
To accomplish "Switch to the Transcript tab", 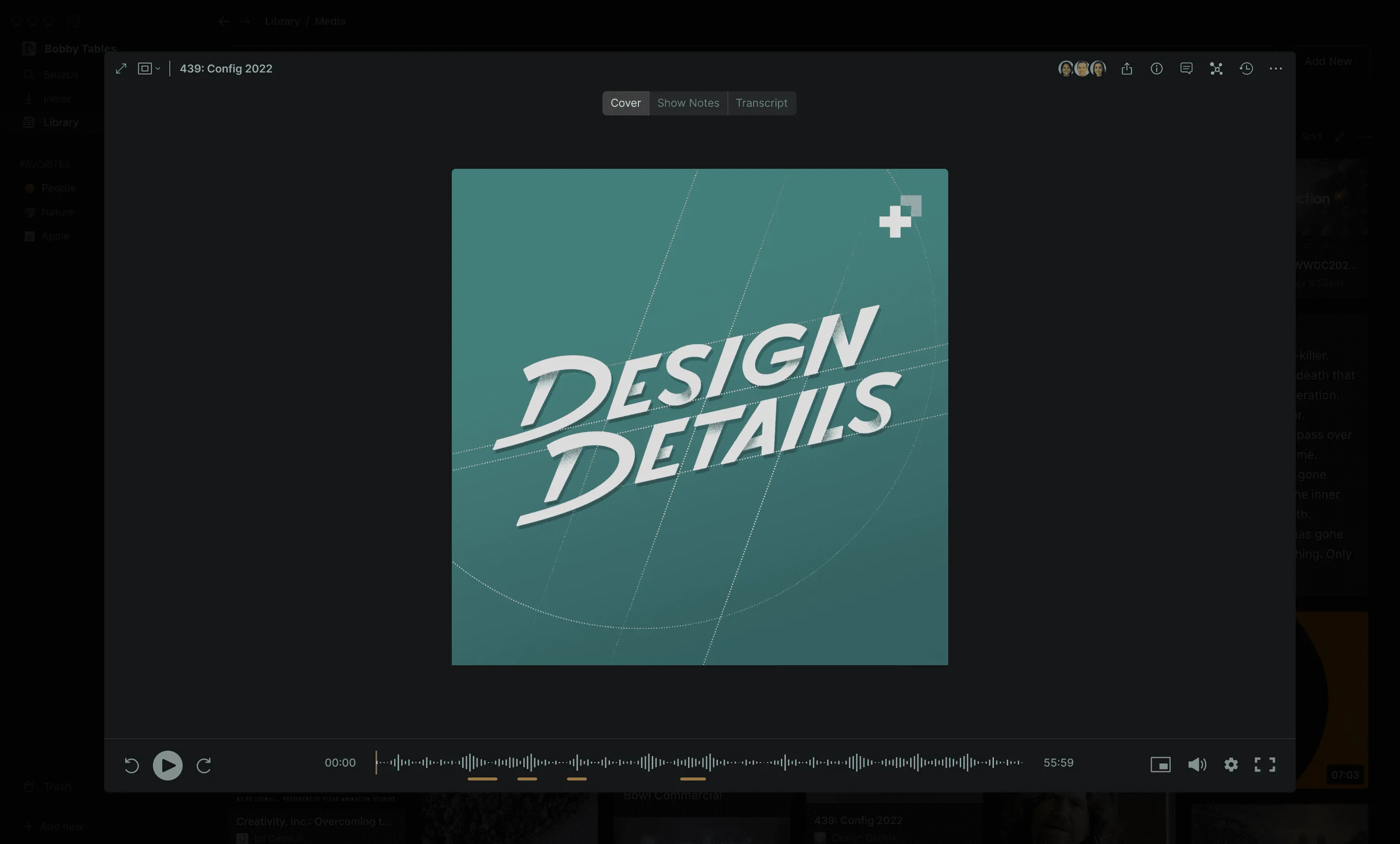I will pyautogui.click(x=762, y=103).
